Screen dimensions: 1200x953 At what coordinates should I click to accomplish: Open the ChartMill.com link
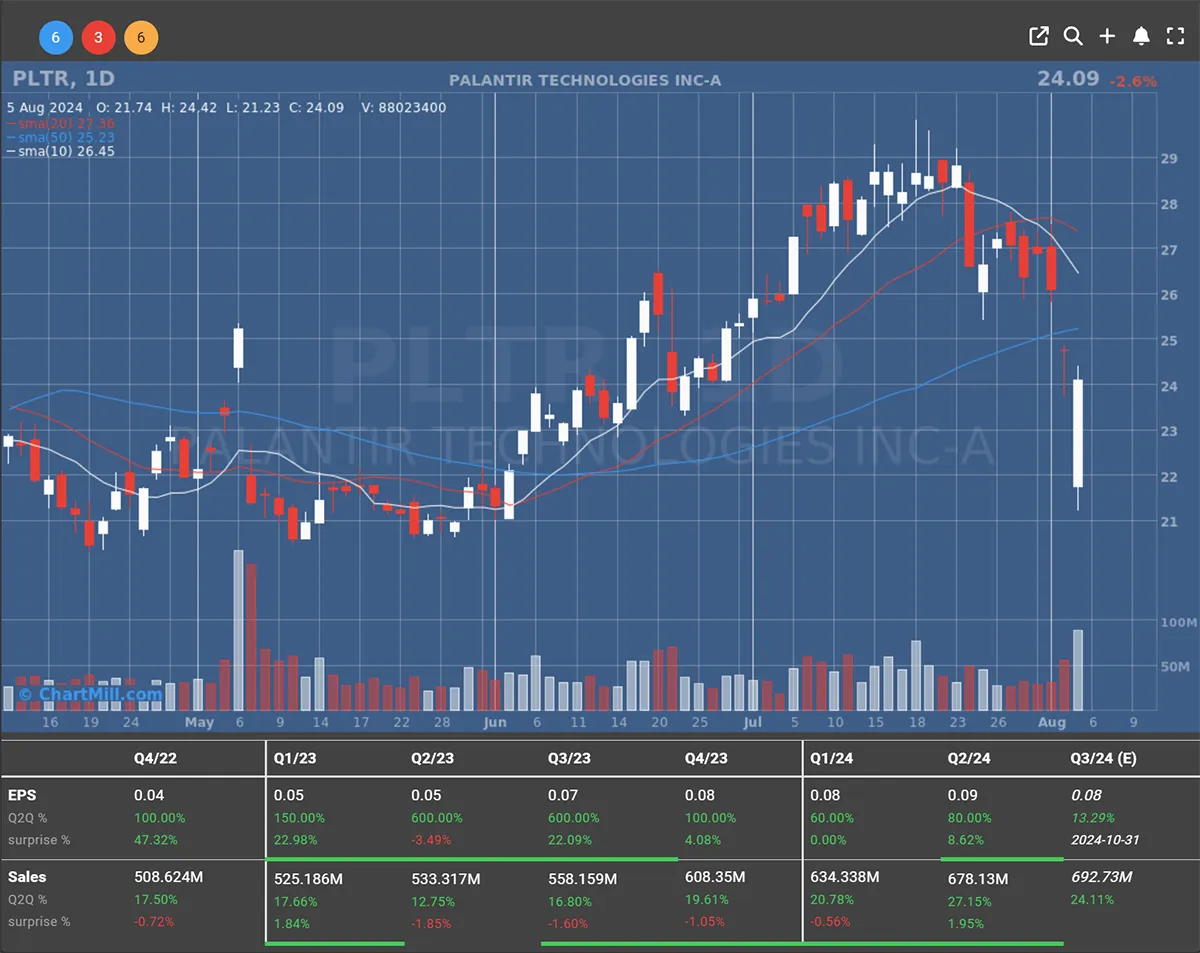[x=90, y=694]
